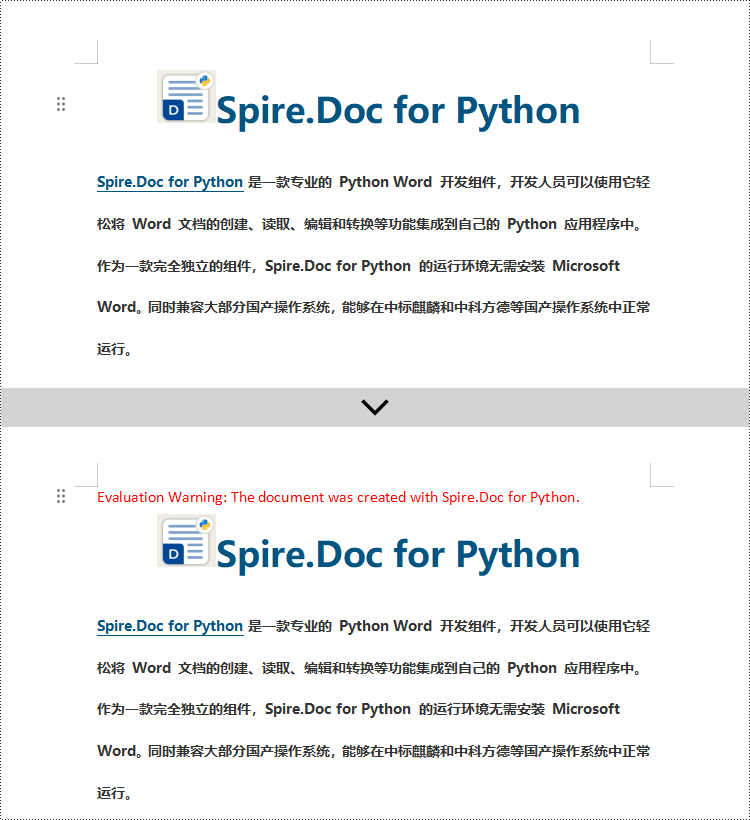Click the chevron arrow between the documents

click(375, 407)
